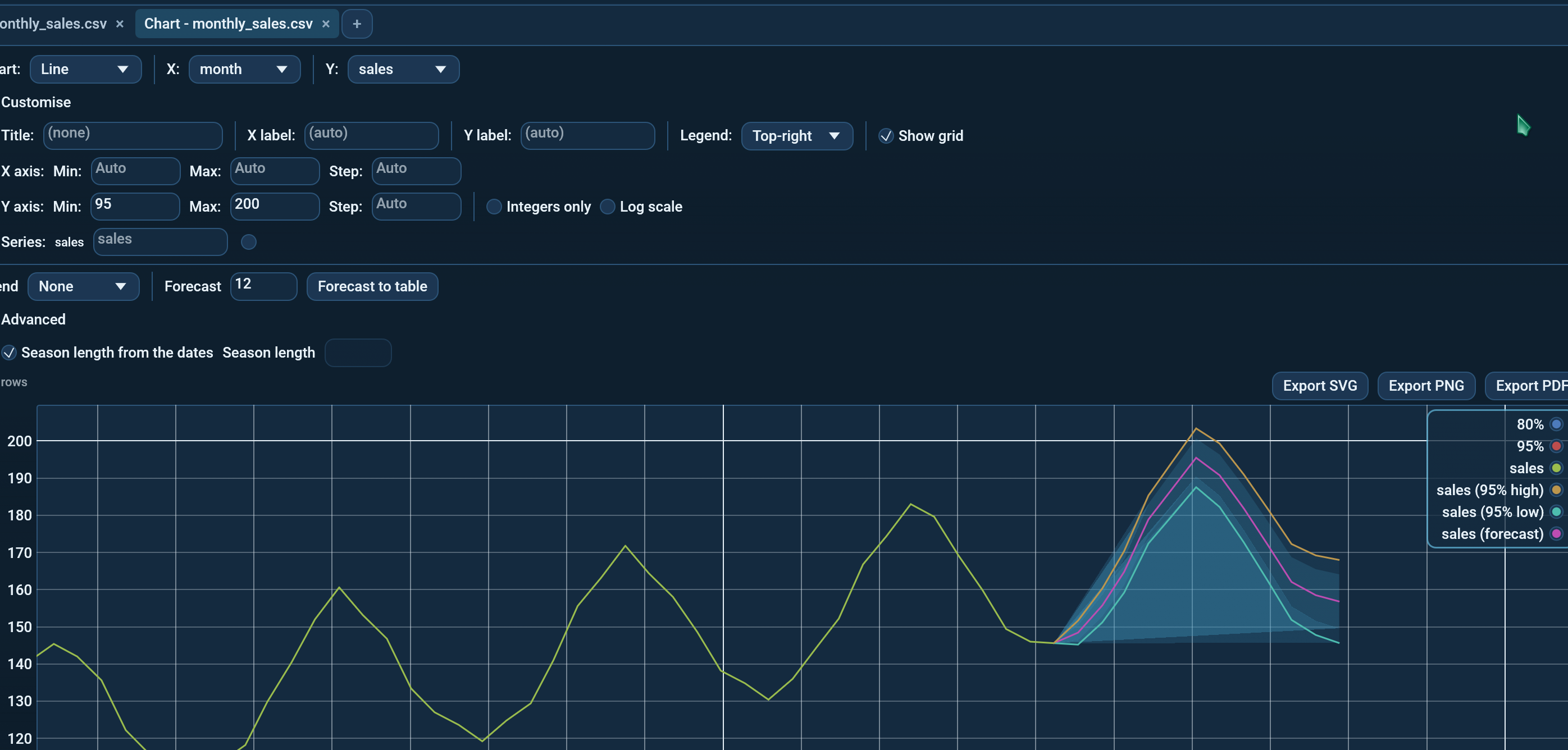The height and width of the screenshot is (750, 1568).
Task: Switch to Chart - monthly_sales.csv tab
Action: click(228, 24)
